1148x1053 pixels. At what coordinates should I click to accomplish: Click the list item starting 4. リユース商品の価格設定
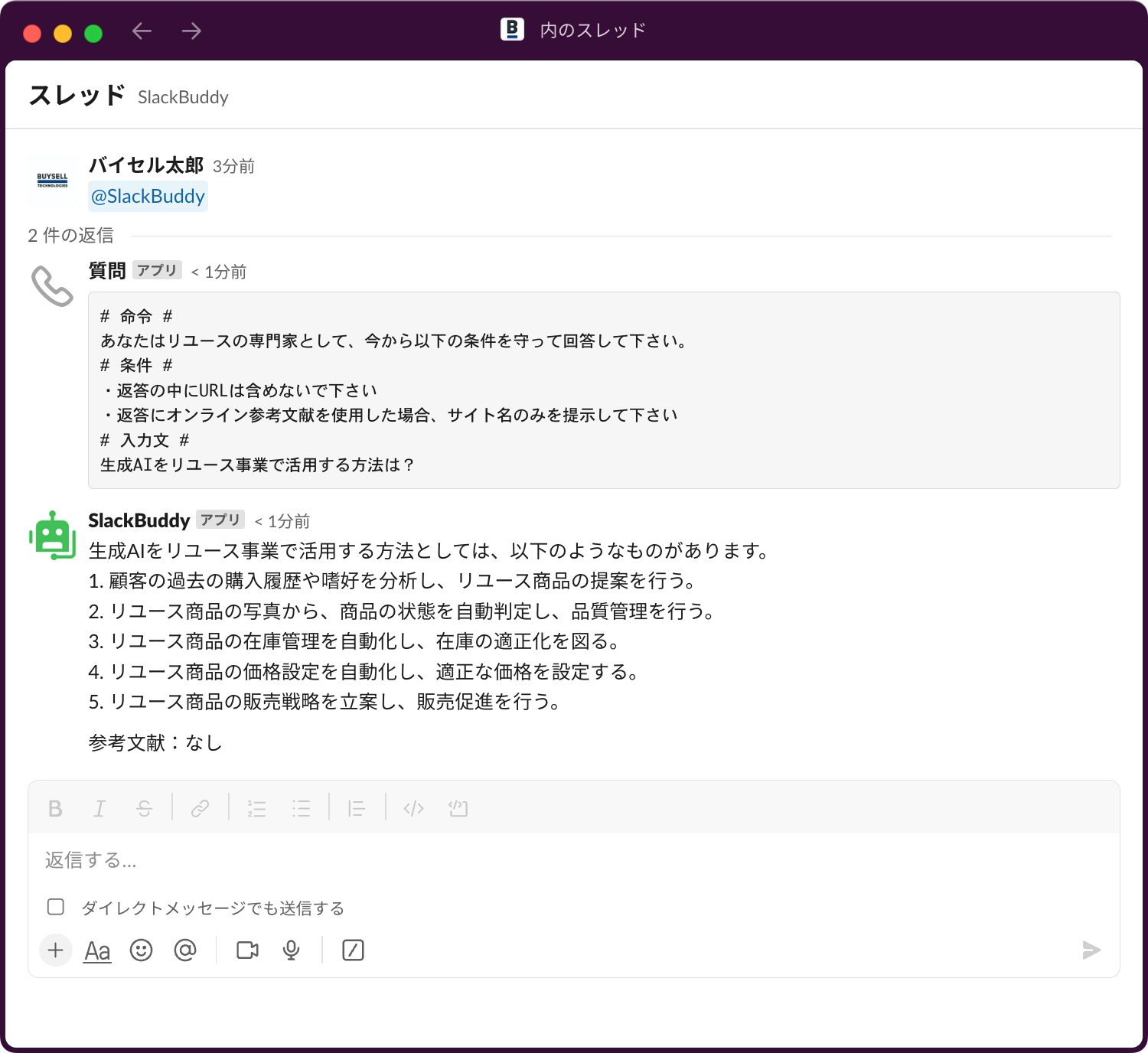click(364, 673)
